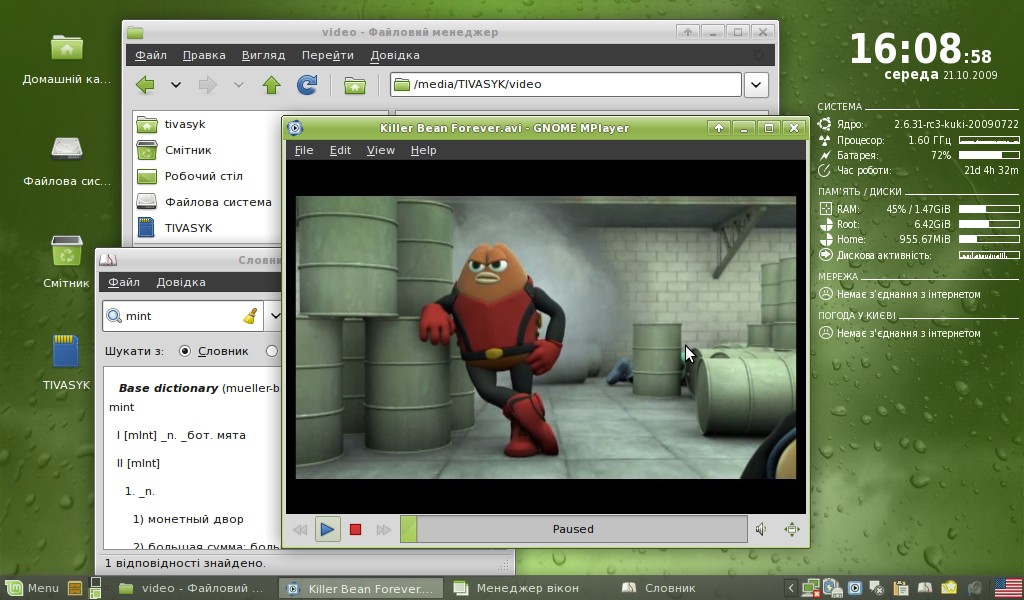Image resolution: width=1024 pixels, height=600 pixels.
Task: Click the Play button in MPlayer
Action: [327, 529]
